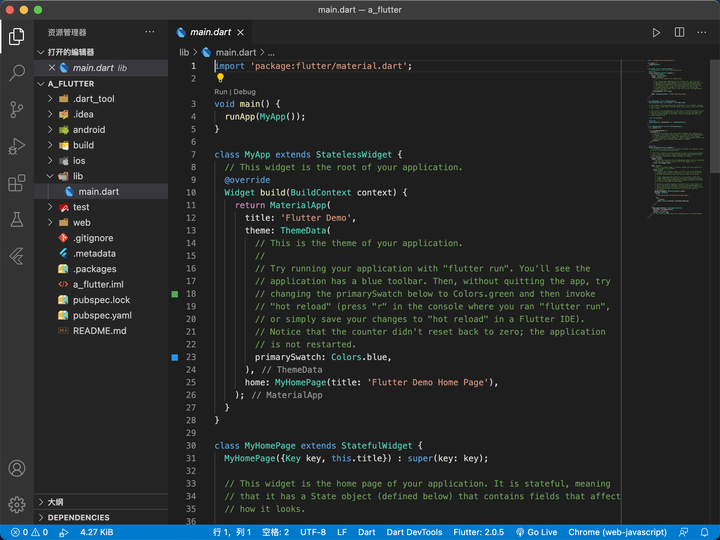Screen dimensions: 720x540
Task: Open notifications bell in status bar
Action: [704, 532]
